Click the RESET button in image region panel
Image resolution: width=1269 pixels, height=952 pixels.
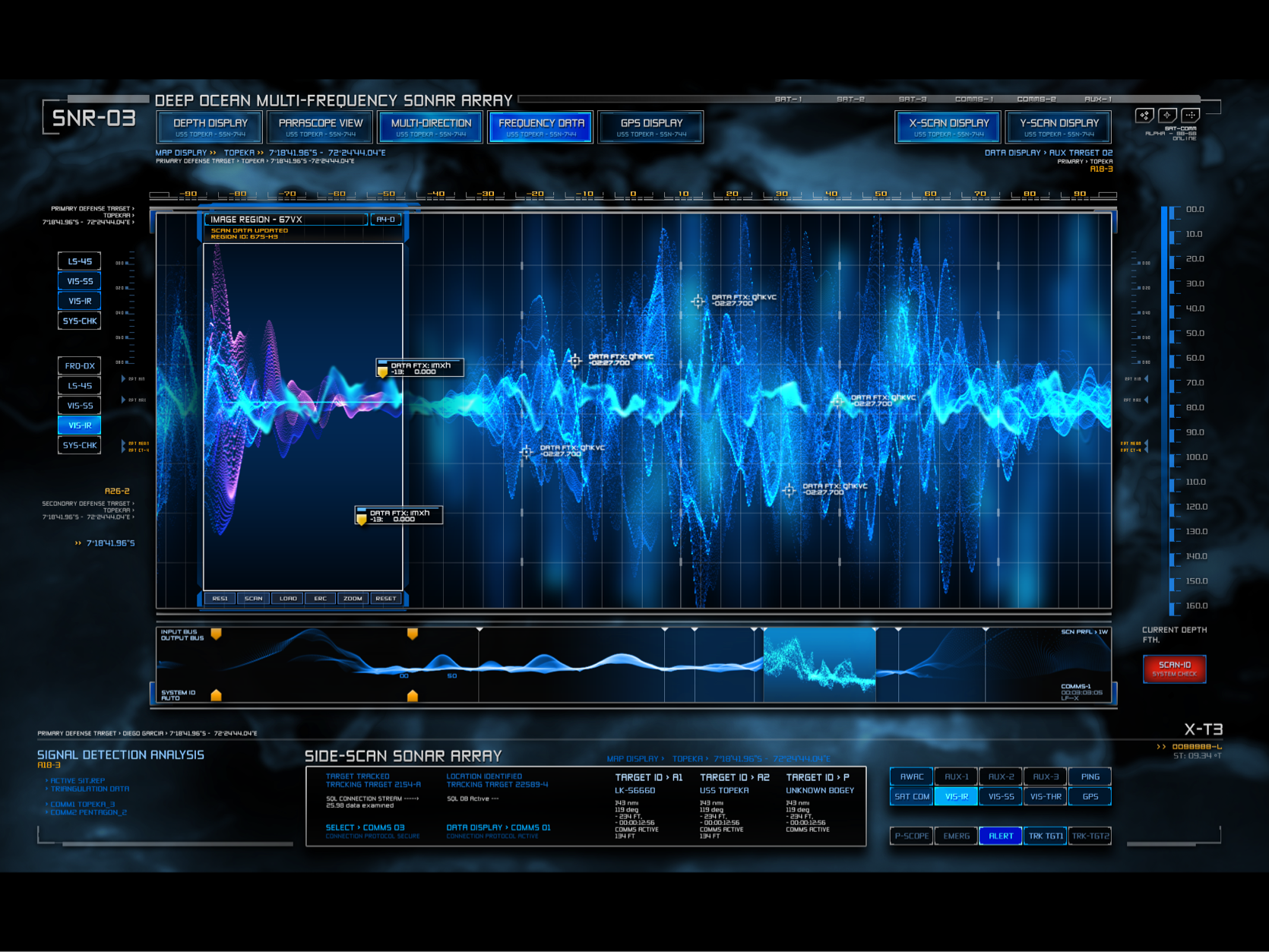[385, 599]
